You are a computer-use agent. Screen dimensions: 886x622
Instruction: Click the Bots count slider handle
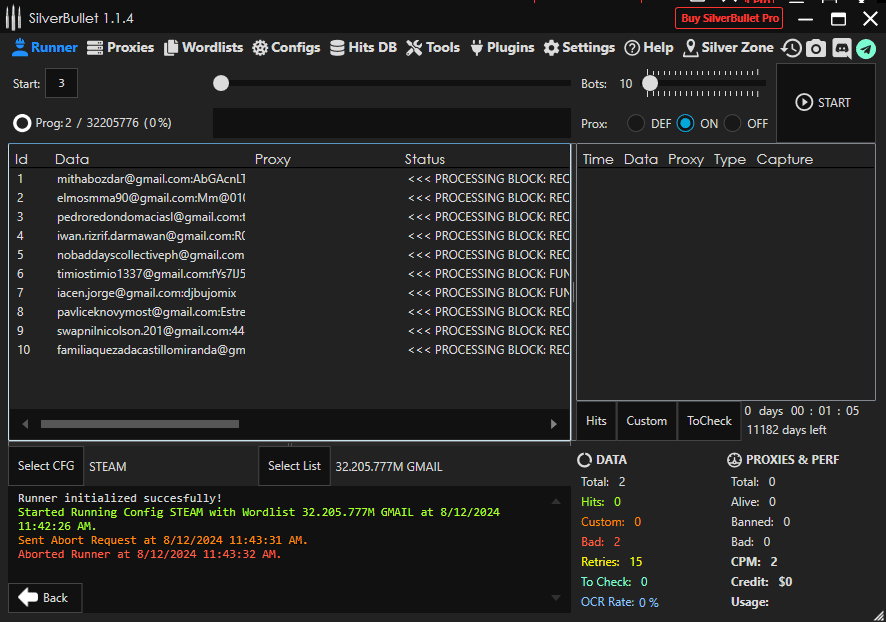pyautogui.click(x=650, y=84)
